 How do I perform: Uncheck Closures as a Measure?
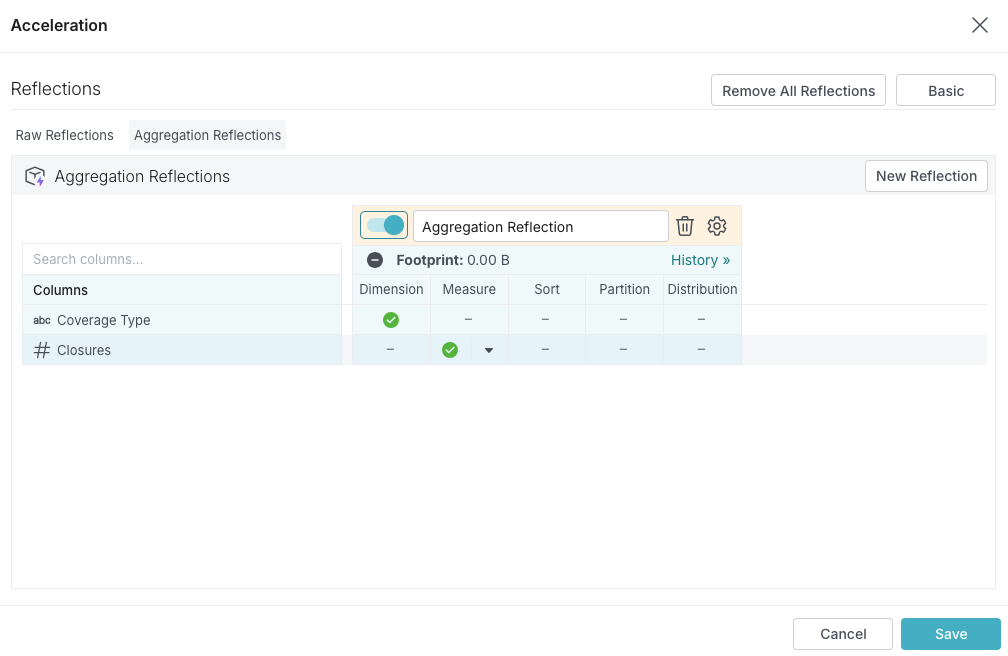pyautogui.click(x=450, y=350)
